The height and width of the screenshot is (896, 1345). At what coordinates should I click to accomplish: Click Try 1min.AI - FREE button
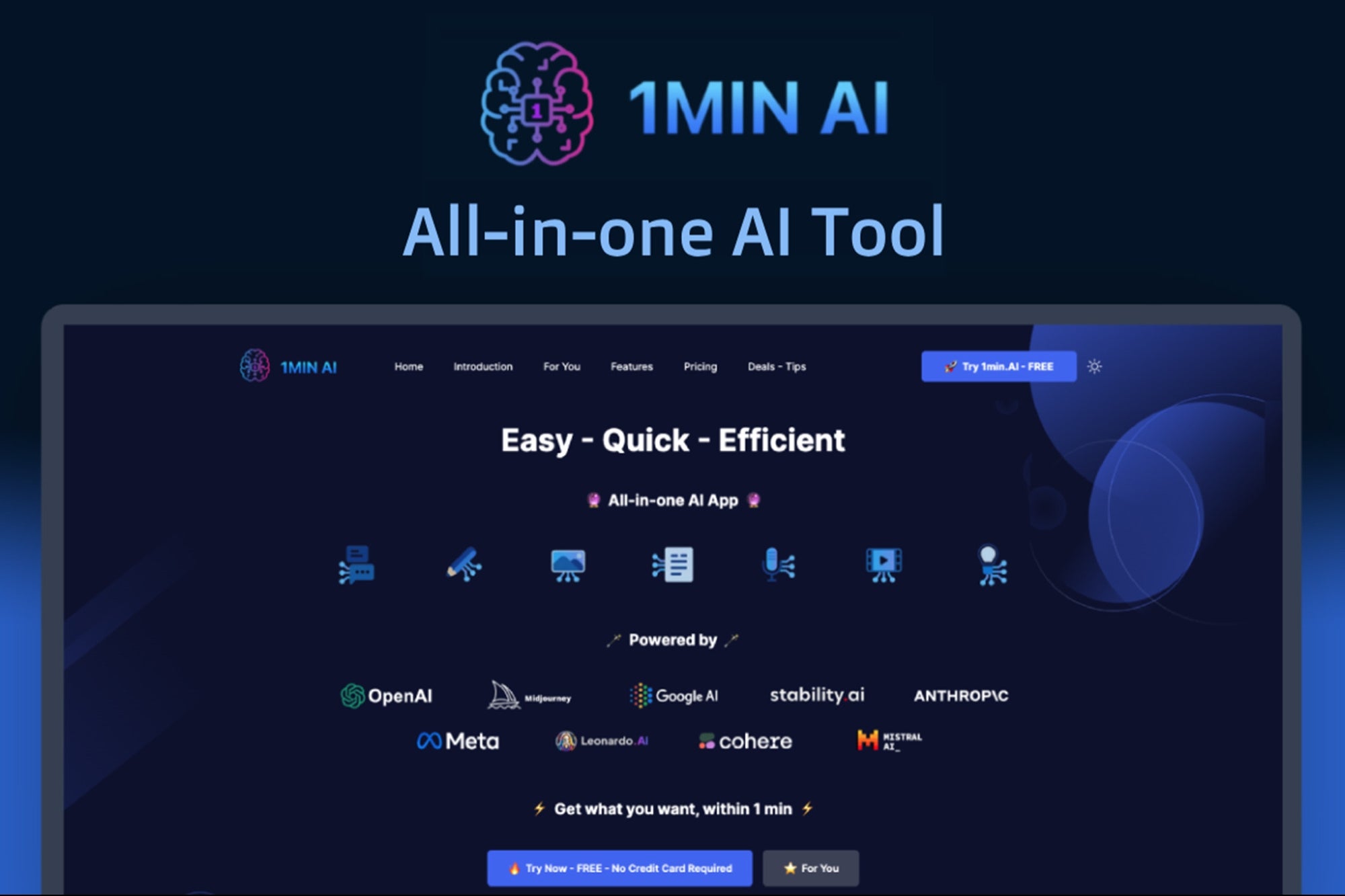pos(998,366)
